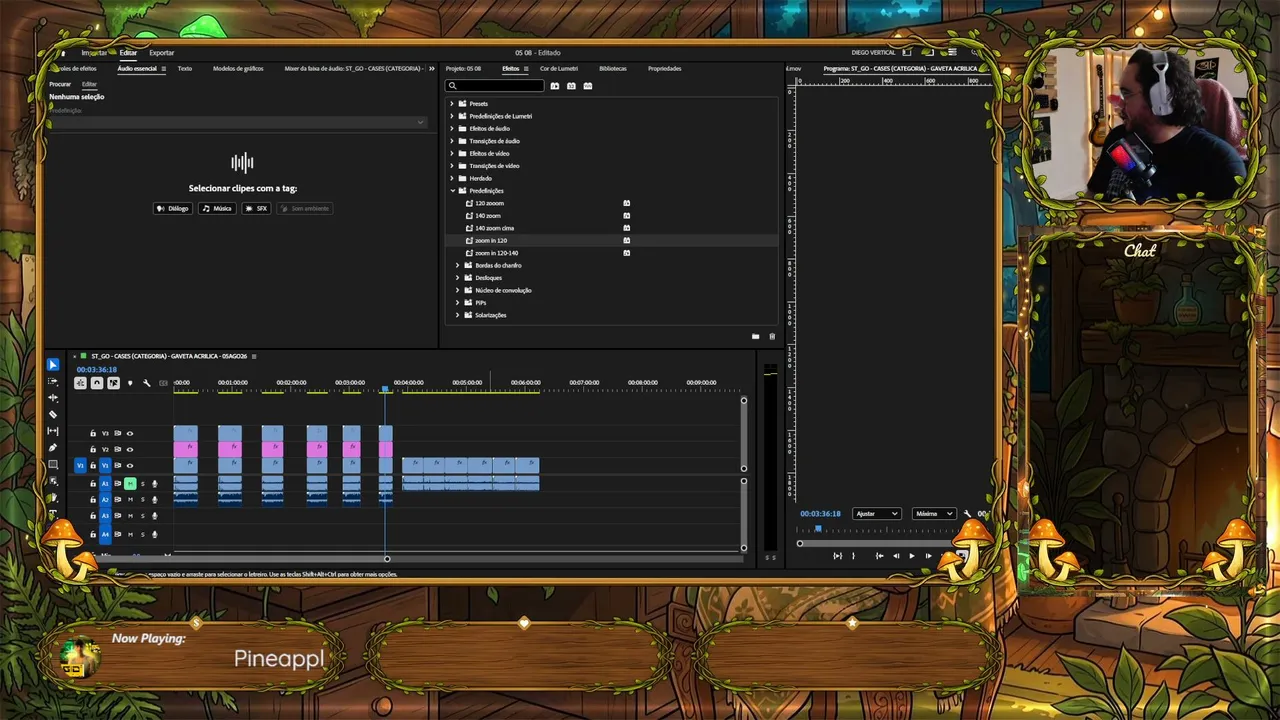Image resolution: width=1280 pixels, height=720 pixels.
Task: Expand Bordas do chanfro folder
Action: click(x=457, y=265)
